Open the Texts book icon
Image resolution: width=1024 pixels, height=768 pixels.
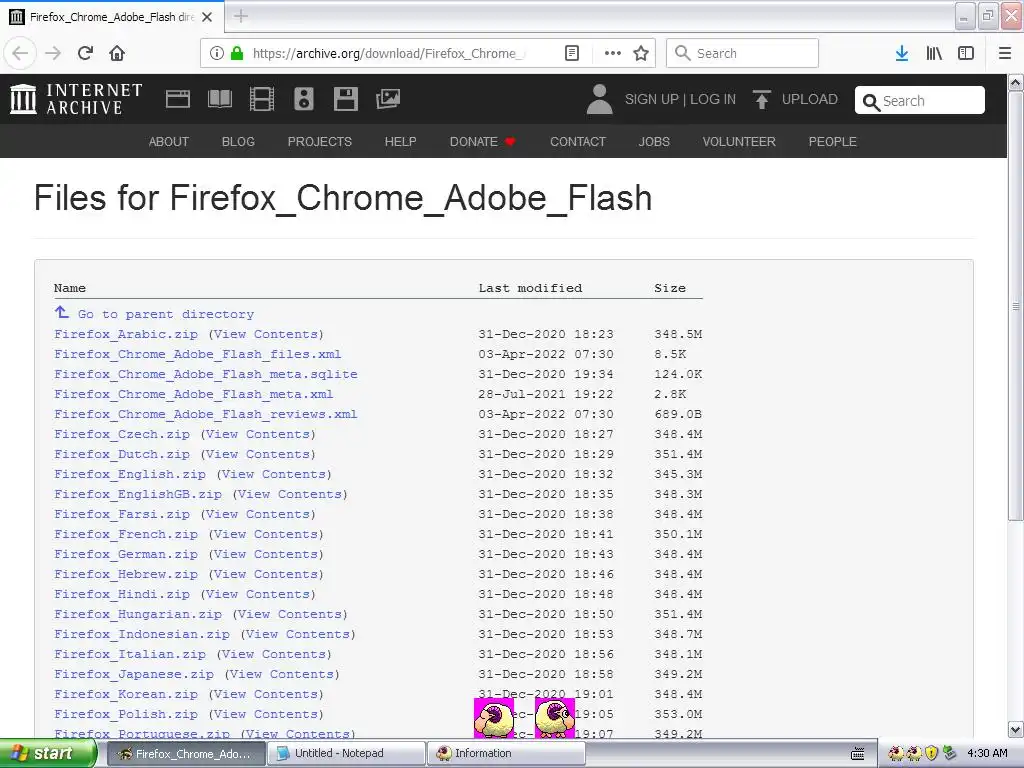coord(219,99)
